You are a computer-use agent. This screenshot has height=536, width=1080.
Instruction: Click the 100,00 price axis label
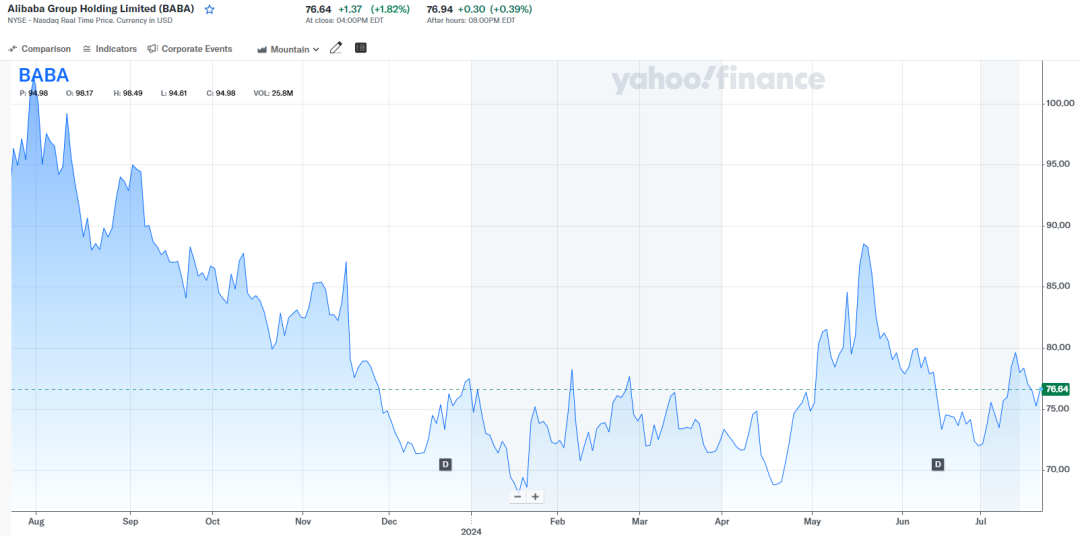(1059, 103)
